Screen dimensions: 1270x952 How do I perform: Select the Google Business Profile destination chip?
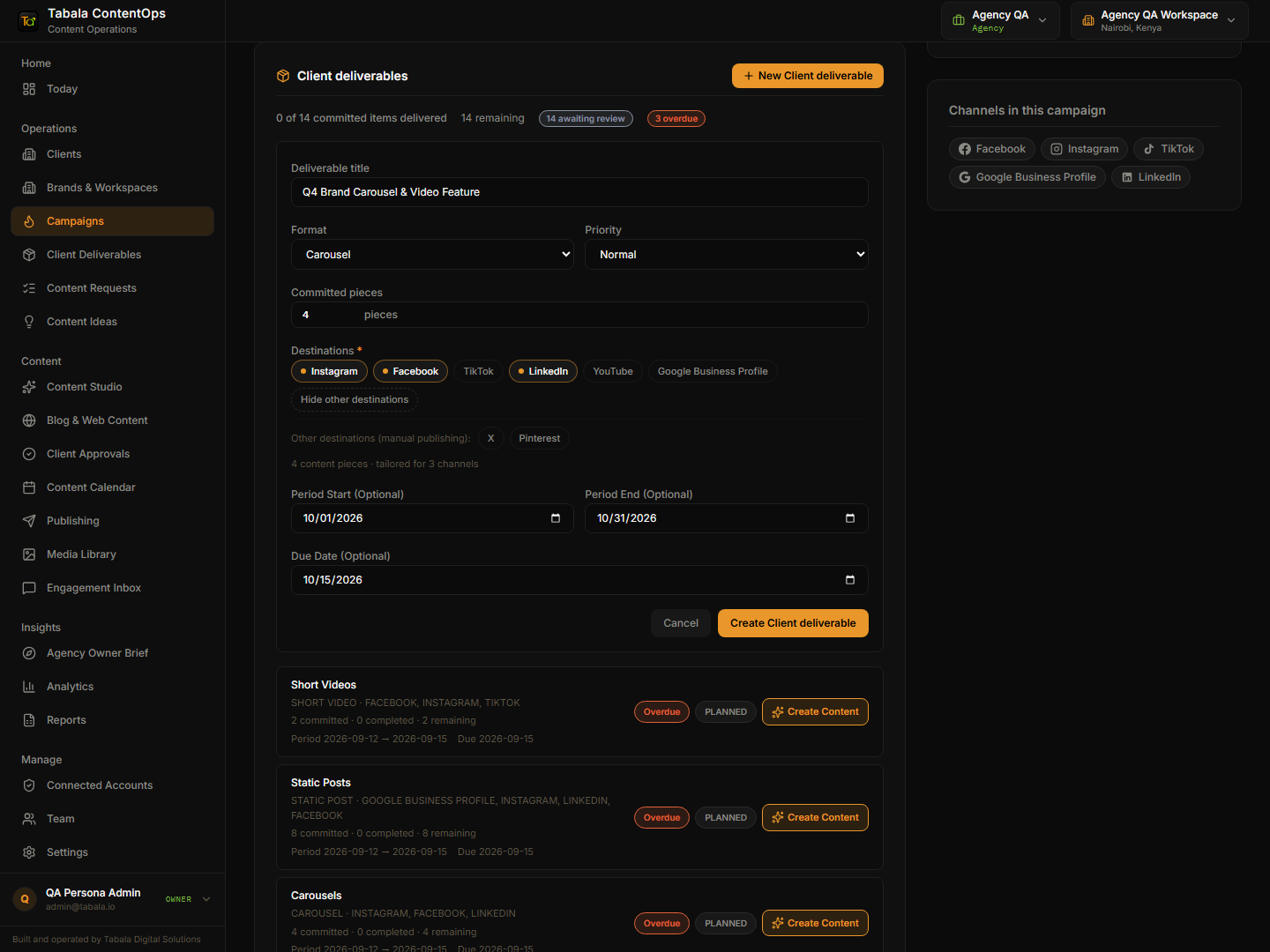pyautogui.click(x=713, y=371)
